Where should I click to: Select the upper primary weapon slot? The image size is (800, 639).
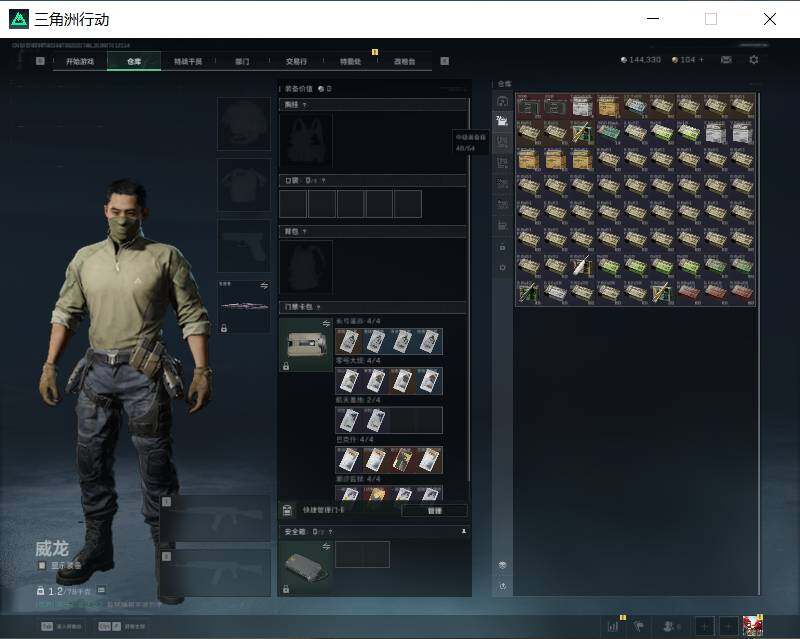[x=216, y=519]
